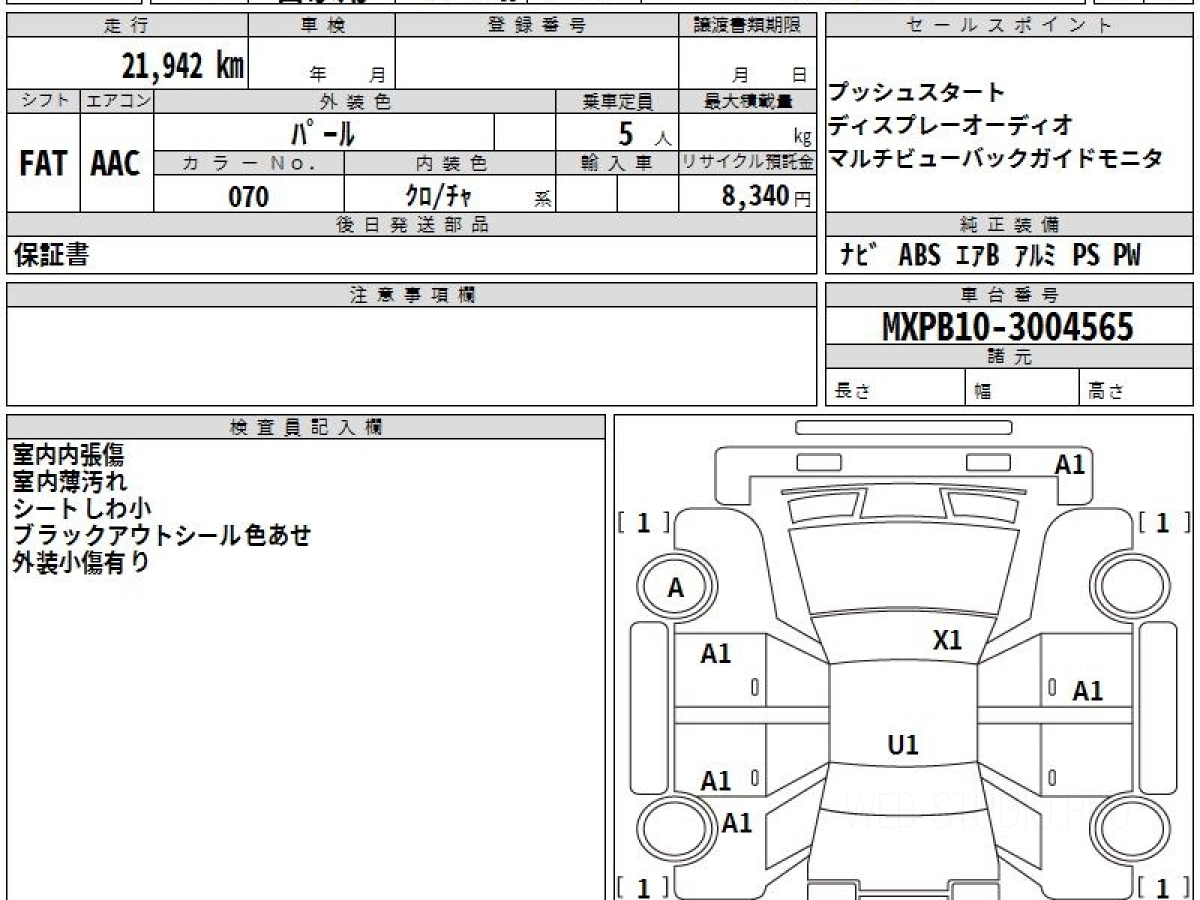
Task: Click the カラーNo. label
Action: 249,163
